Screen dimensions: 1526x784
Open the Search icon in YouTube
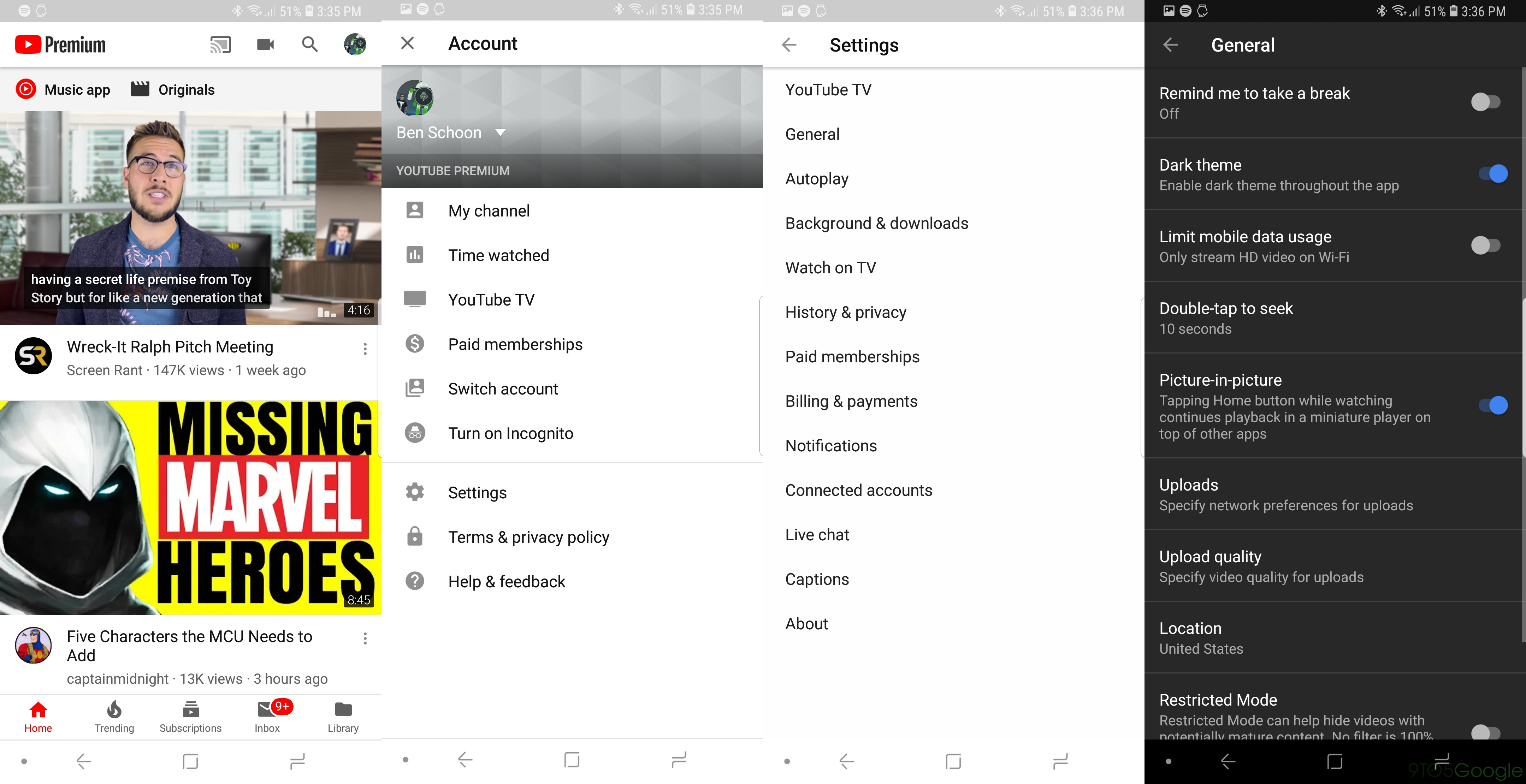click(309, 44)
